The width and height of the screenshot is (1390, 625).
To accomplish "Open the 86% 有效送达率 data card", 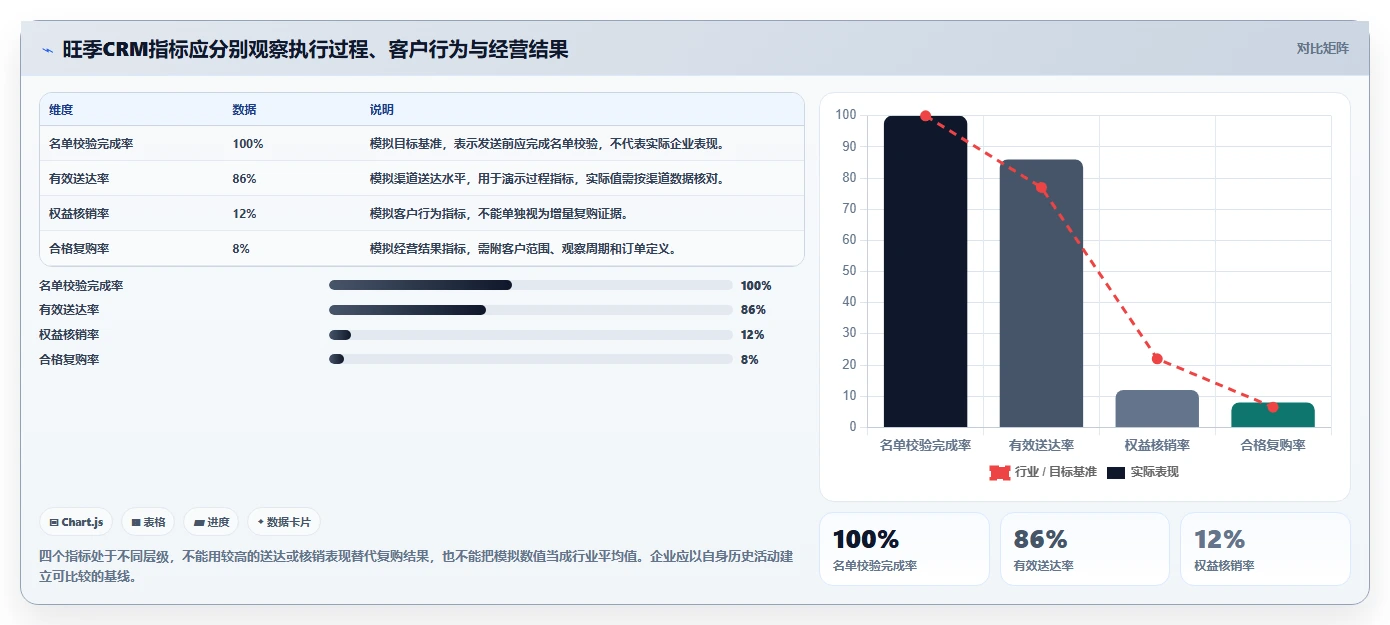I will [1085, 549].
